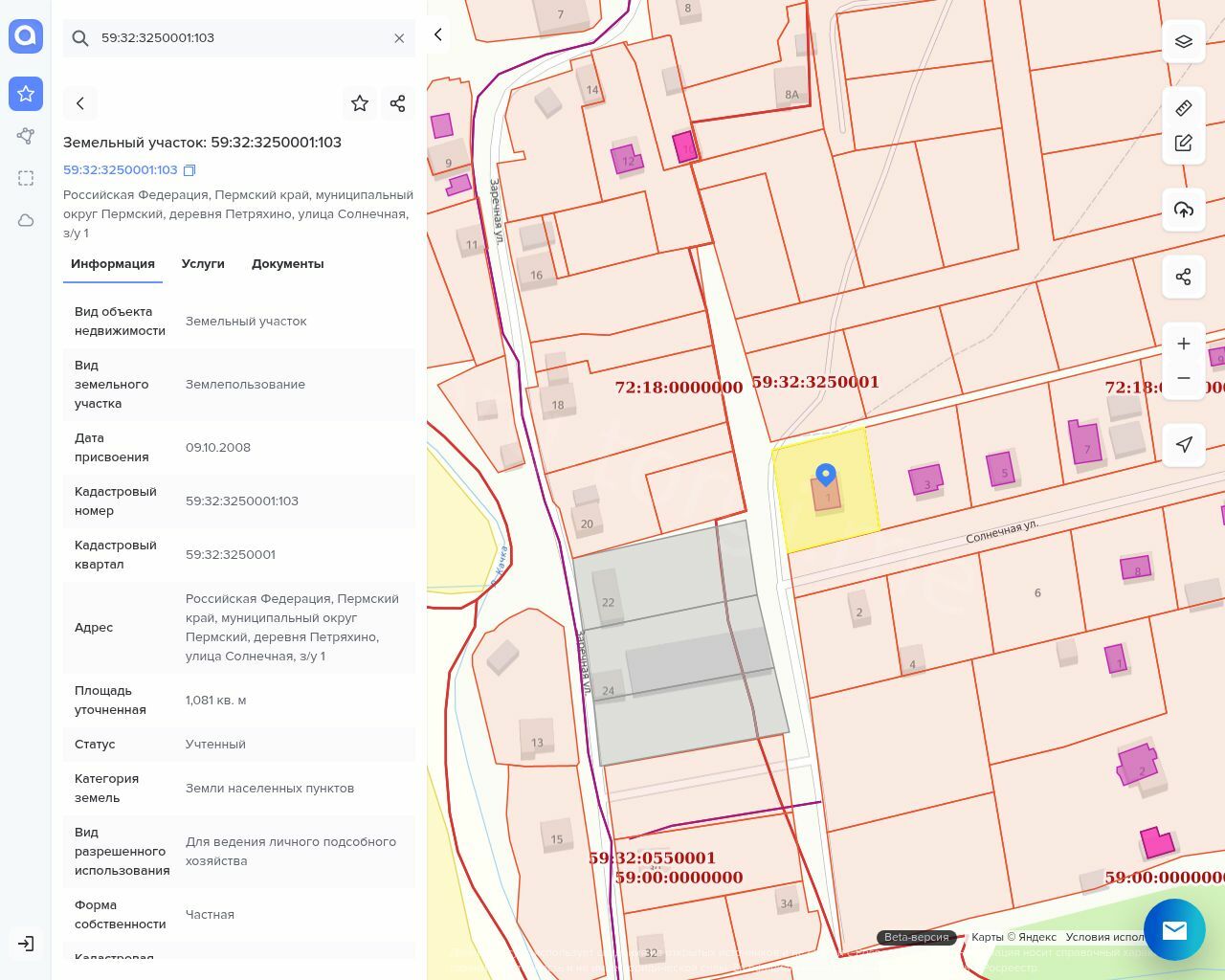Collapse the information side panel
Screen dimensions: 1225x980
click(x=437, y=34)
